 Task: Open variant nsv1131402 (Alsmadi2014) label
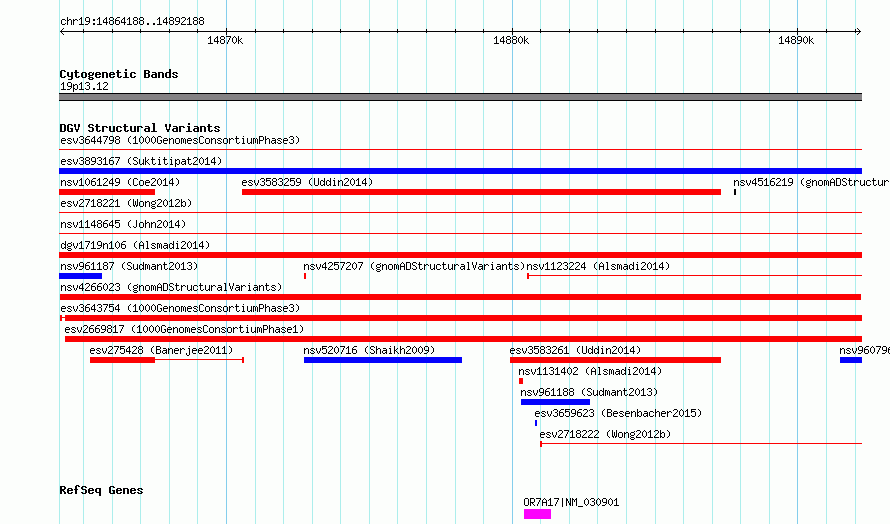(590, 371)
